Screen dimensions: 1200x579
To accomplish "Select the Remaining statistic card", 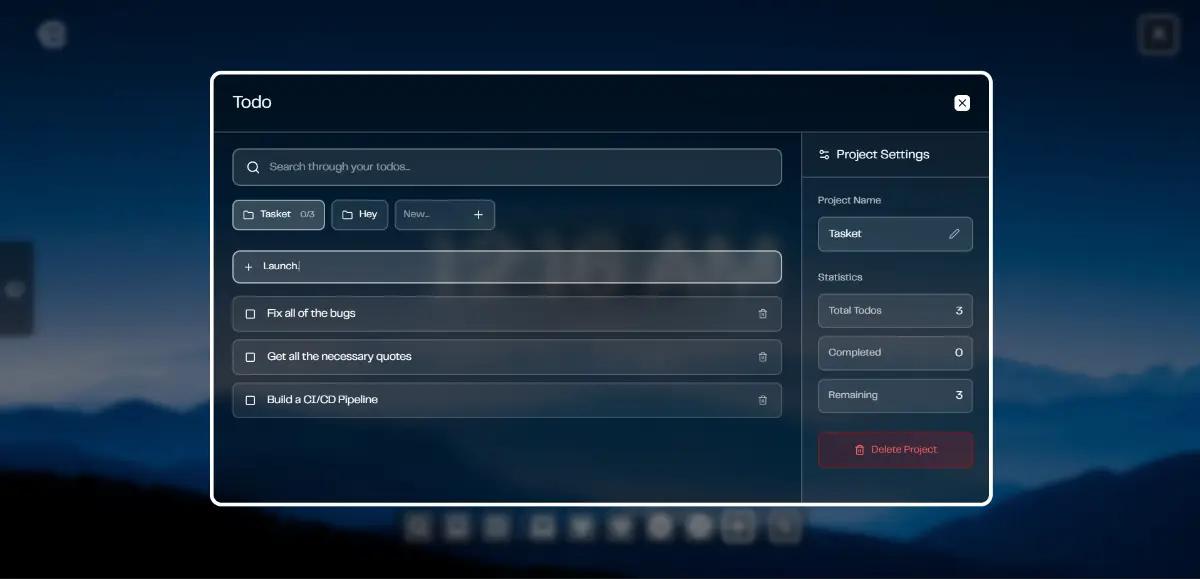I will coord(895,396).
